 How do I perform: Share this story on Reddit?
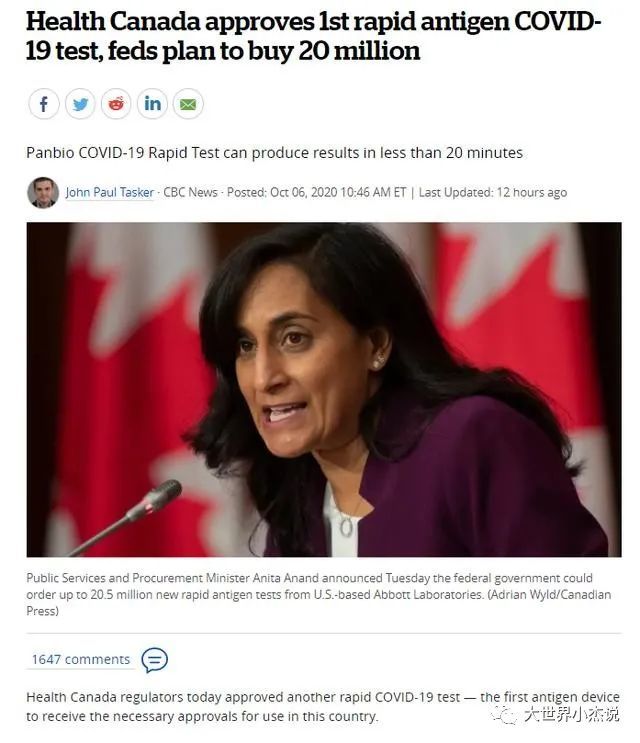pos(116,104)
